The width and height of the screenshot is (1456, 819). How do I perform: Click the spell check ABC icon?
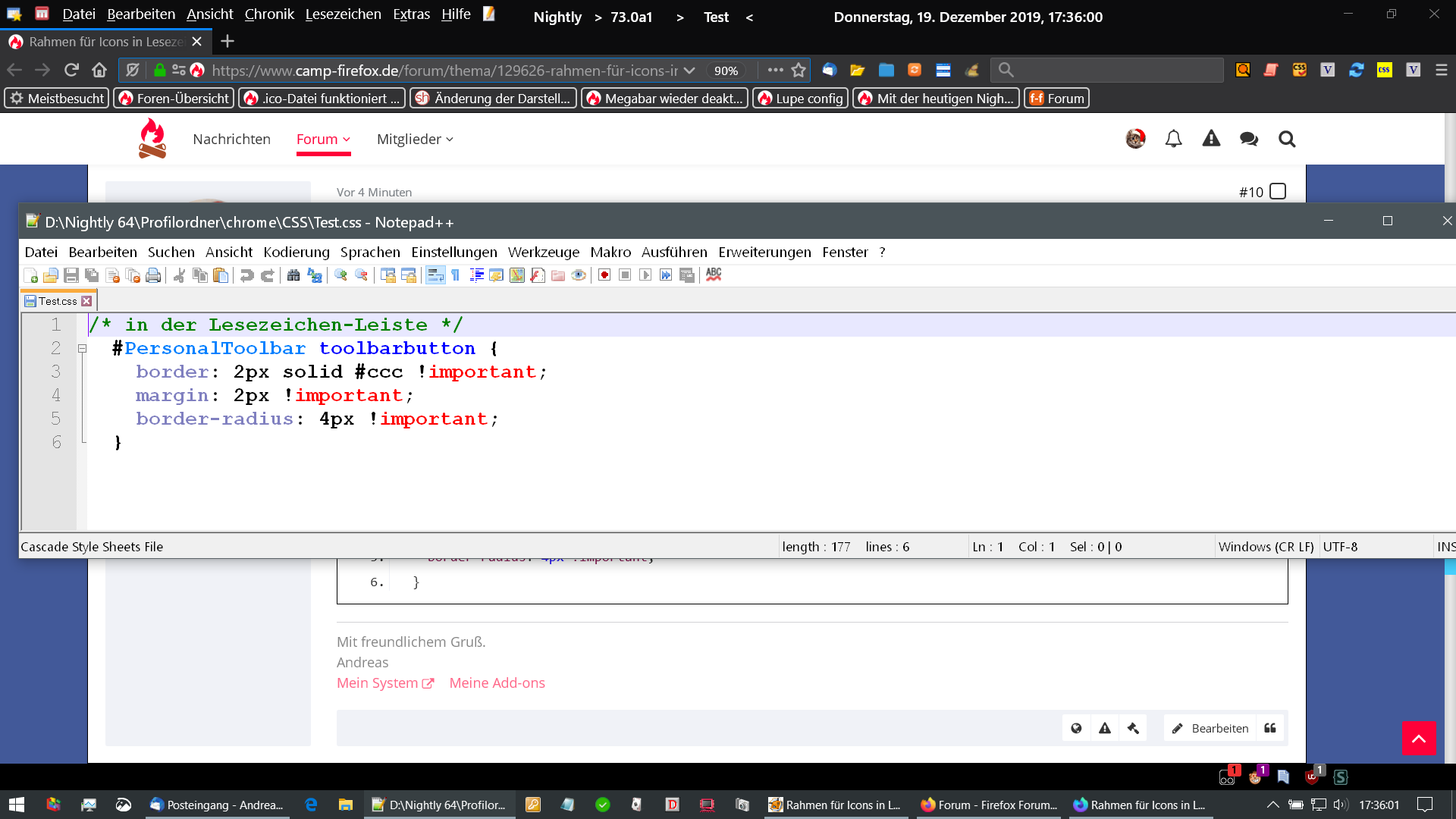tap(714, 275)
